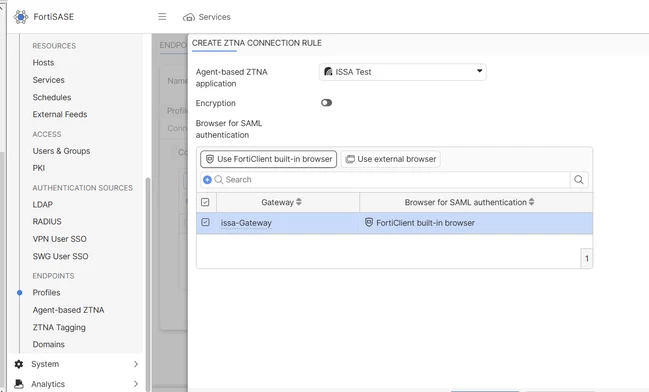Click the ISSA Test application icon
This screenshot has width=649, height=392.
[x=328, y=72]
